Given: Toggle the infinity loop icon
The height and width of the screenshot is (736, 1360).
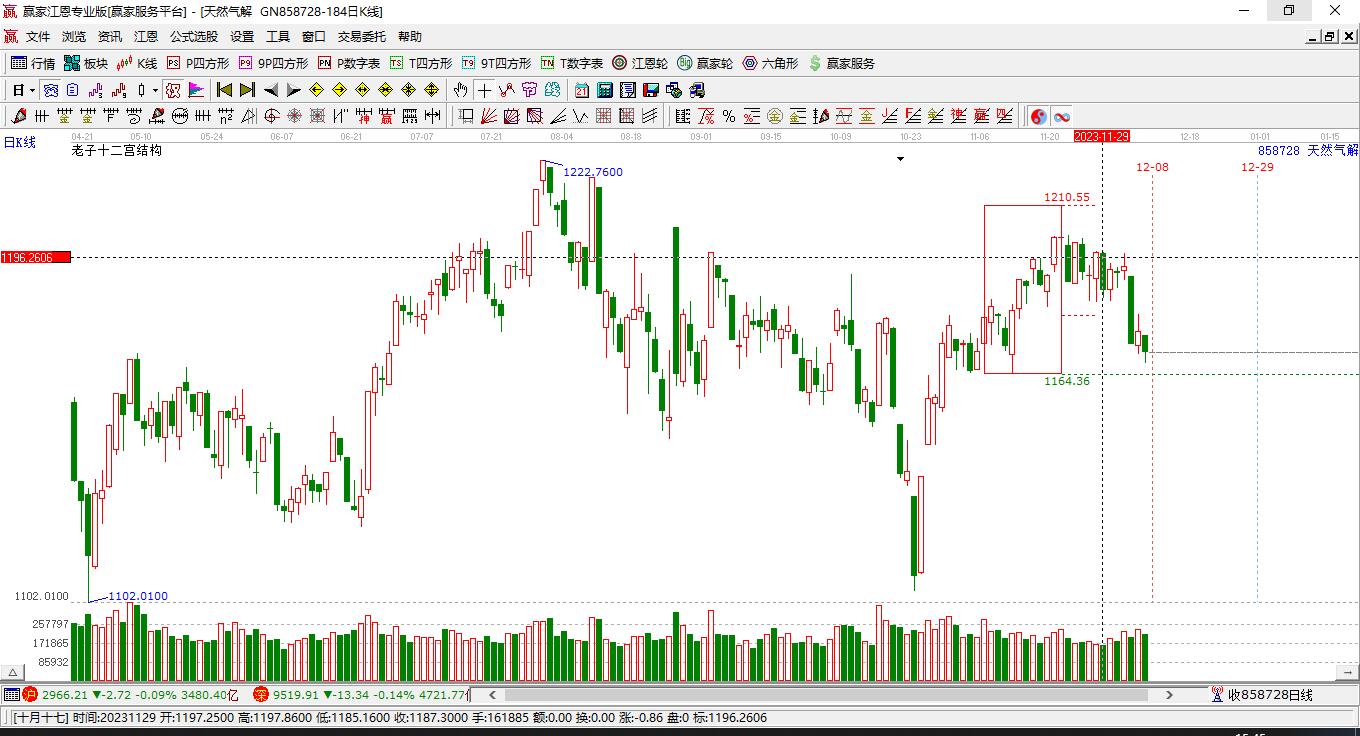Looking at the screenshot, I should 1062,116.
